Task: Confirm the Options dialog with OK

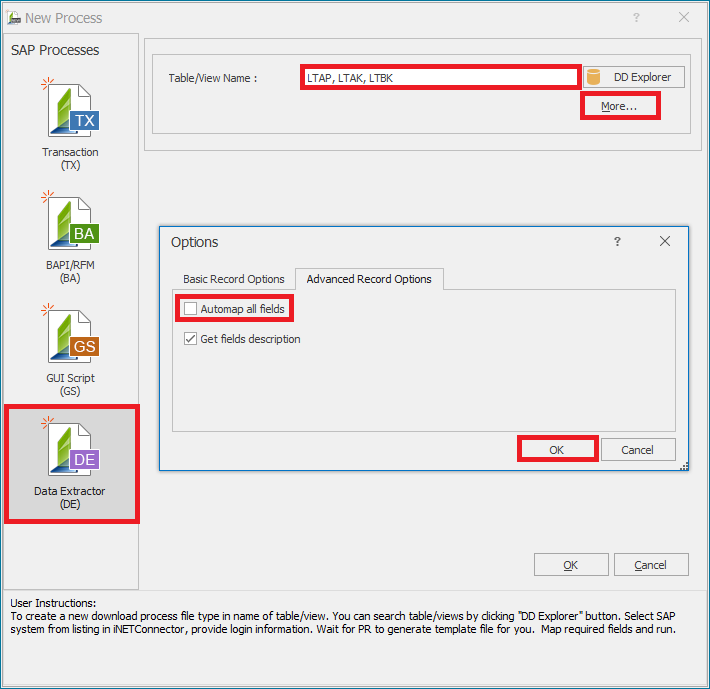Action: click(557, 449)
